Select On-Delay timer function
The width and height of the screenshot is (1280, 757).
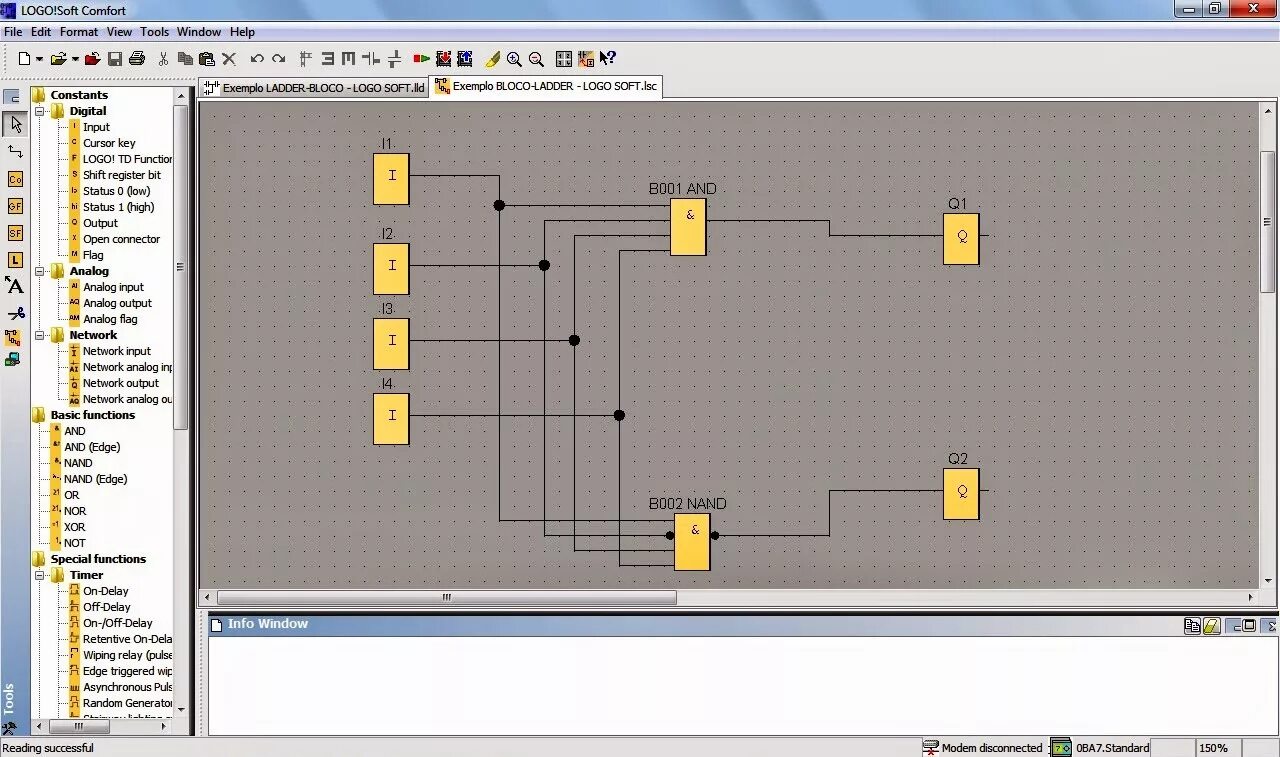105,591
